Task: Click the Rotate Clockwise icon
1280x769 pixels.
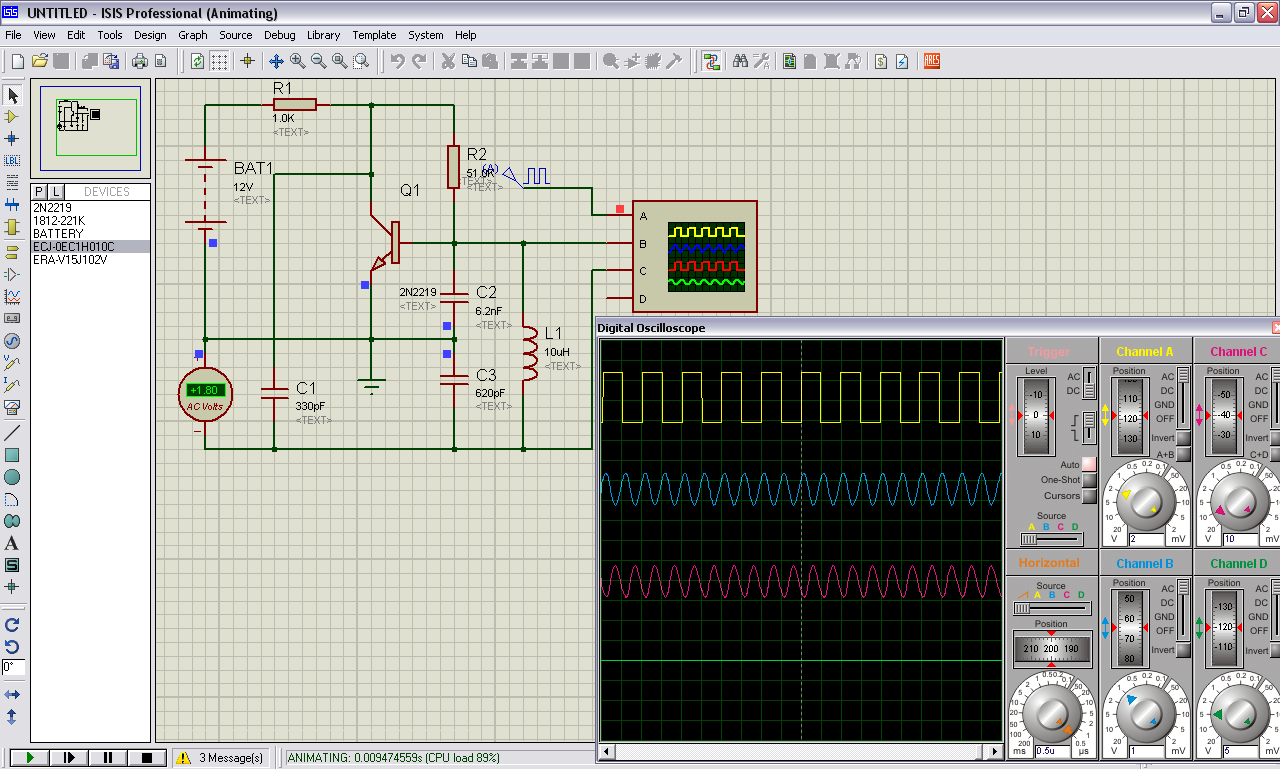Action: (12, 625)
